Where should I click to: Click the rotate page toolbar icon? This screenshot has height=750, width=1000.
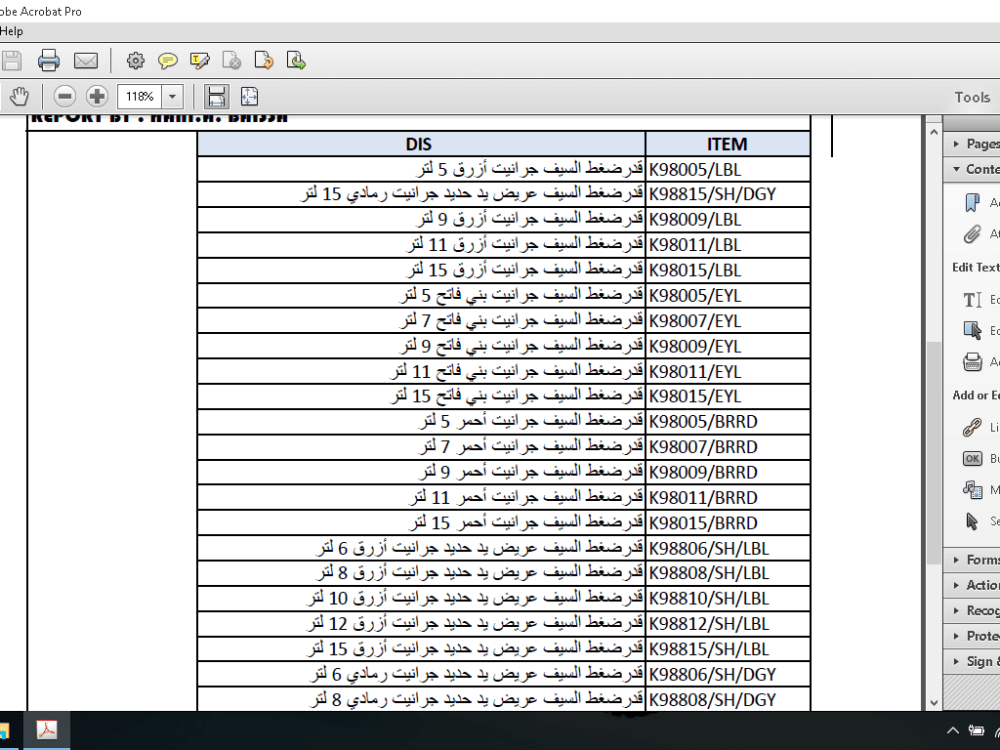click(263, 61)
